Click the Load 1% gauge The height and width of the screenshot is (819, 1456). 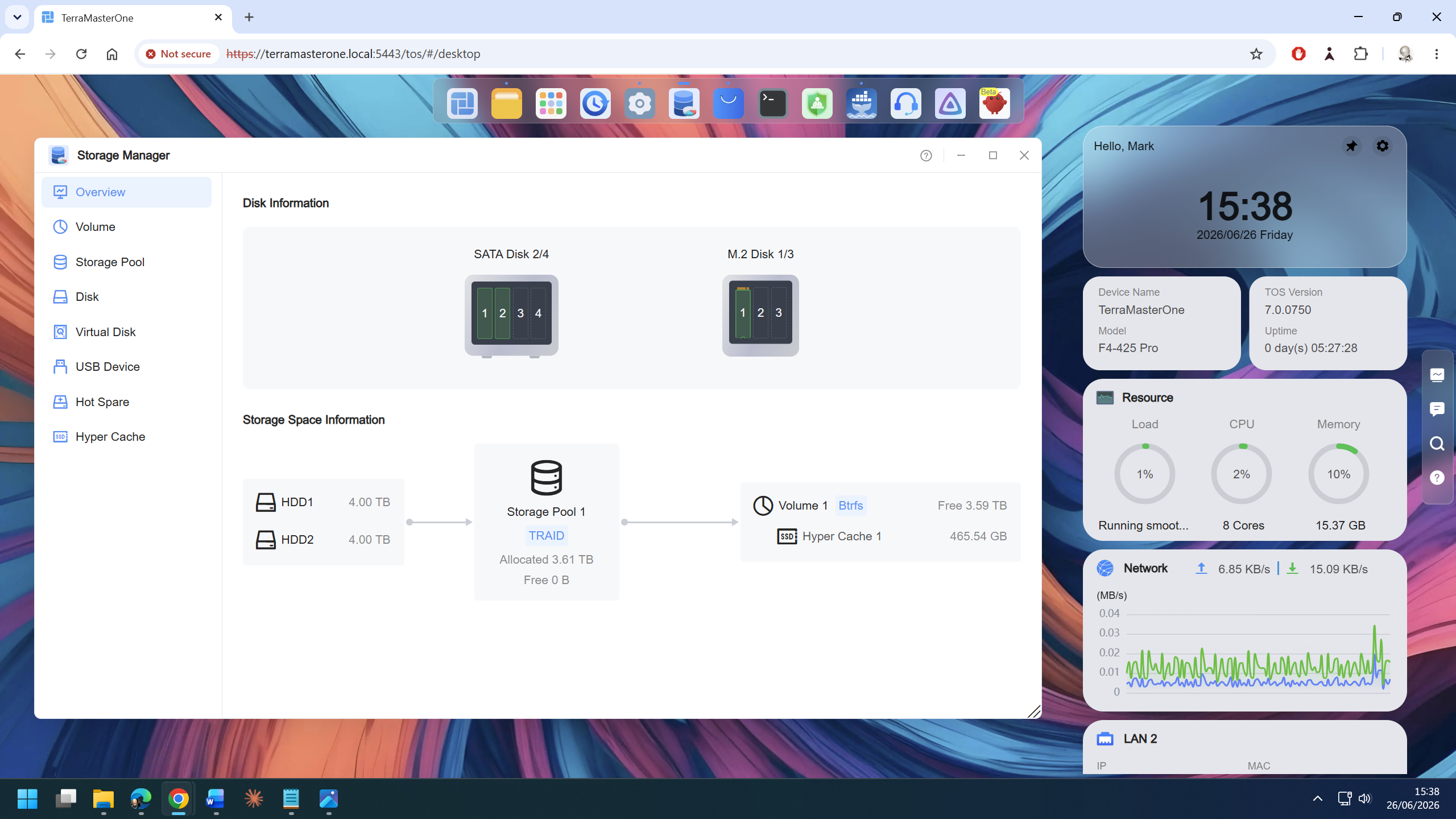pyautogui.click(x=1145, y=474)
